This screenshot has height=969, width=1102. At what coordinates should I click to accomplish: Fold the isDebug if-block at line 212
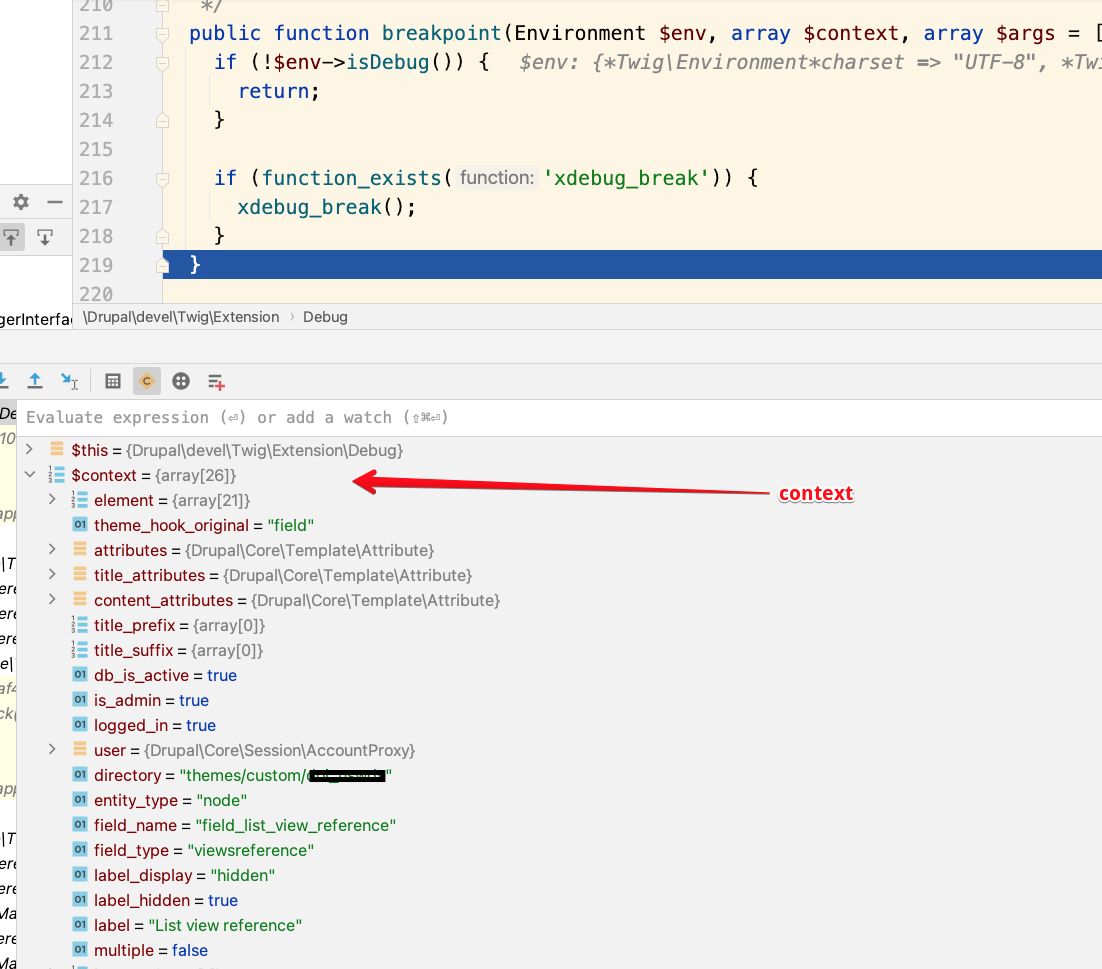(x=162, y=63)
